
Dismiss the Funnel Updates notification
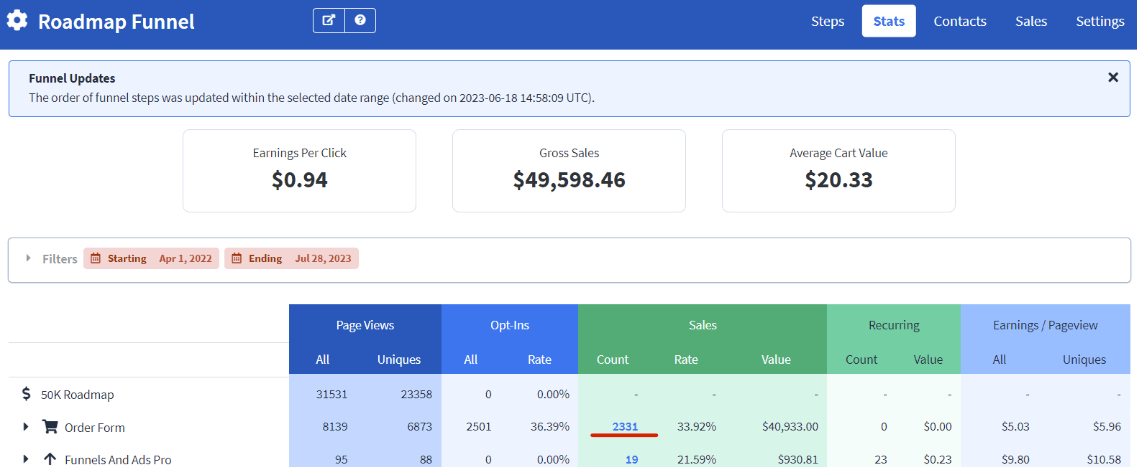point(1113,77)
